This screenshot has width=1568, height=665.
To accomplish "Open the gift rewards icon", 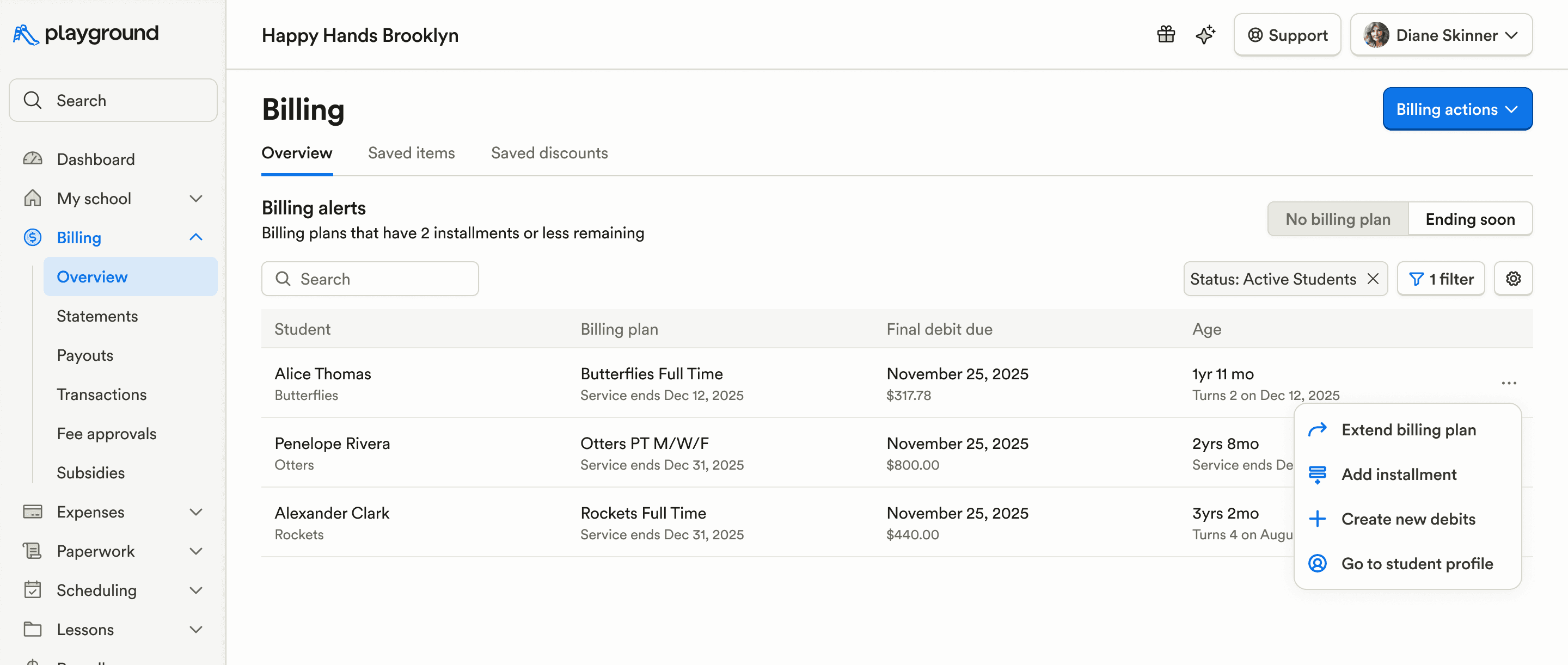I will click(x=1166, y=35).
